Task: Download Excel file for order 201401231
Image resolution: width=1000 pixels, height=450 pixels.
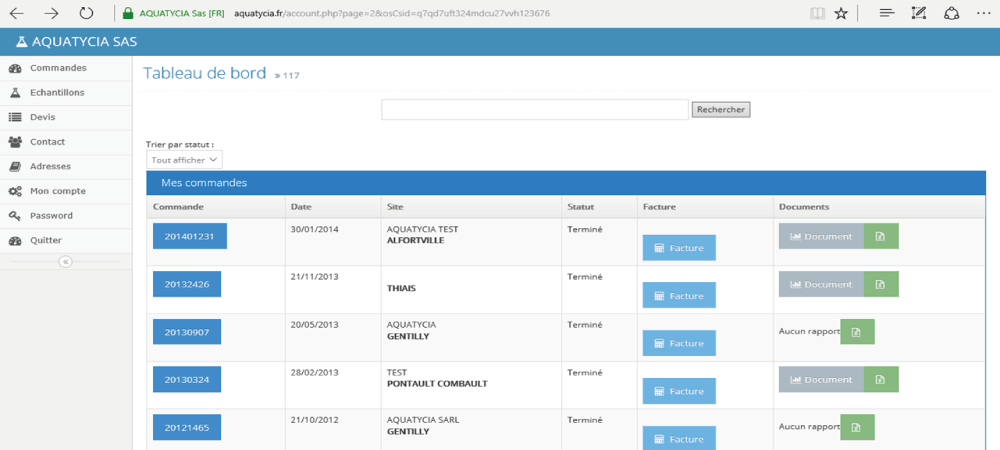Action: [x=881, y=236]
